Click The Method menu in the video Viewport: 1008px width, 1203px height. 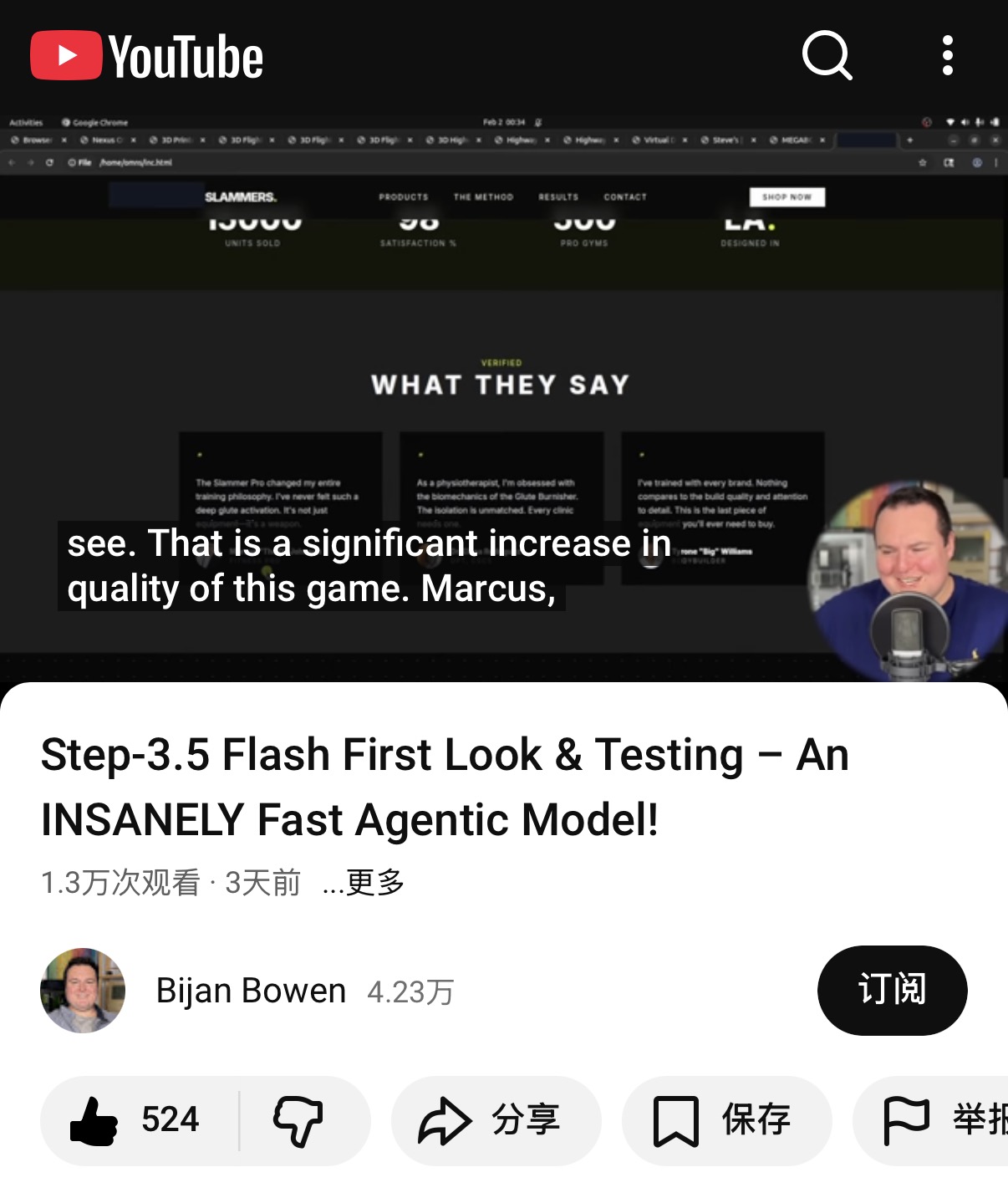tap(483, 197)
